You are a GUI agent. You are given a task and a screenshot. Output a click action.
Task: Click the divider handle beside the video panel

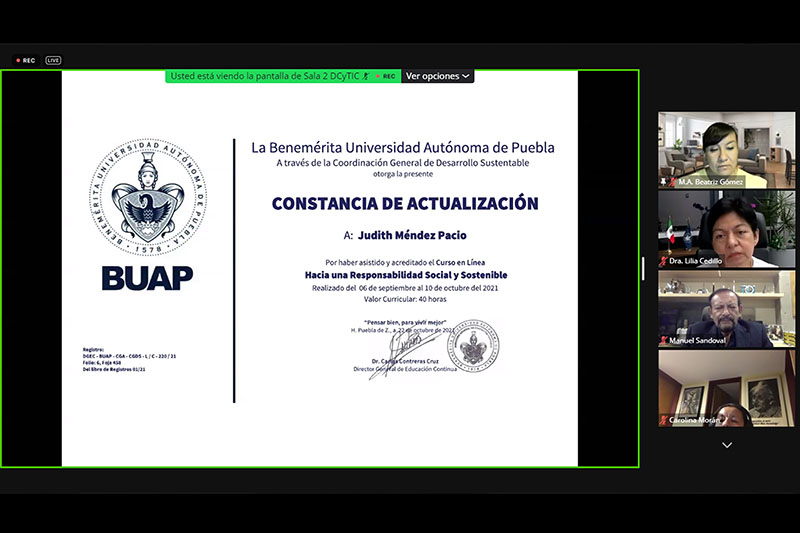pyautogui.click(x=643, y=268)
